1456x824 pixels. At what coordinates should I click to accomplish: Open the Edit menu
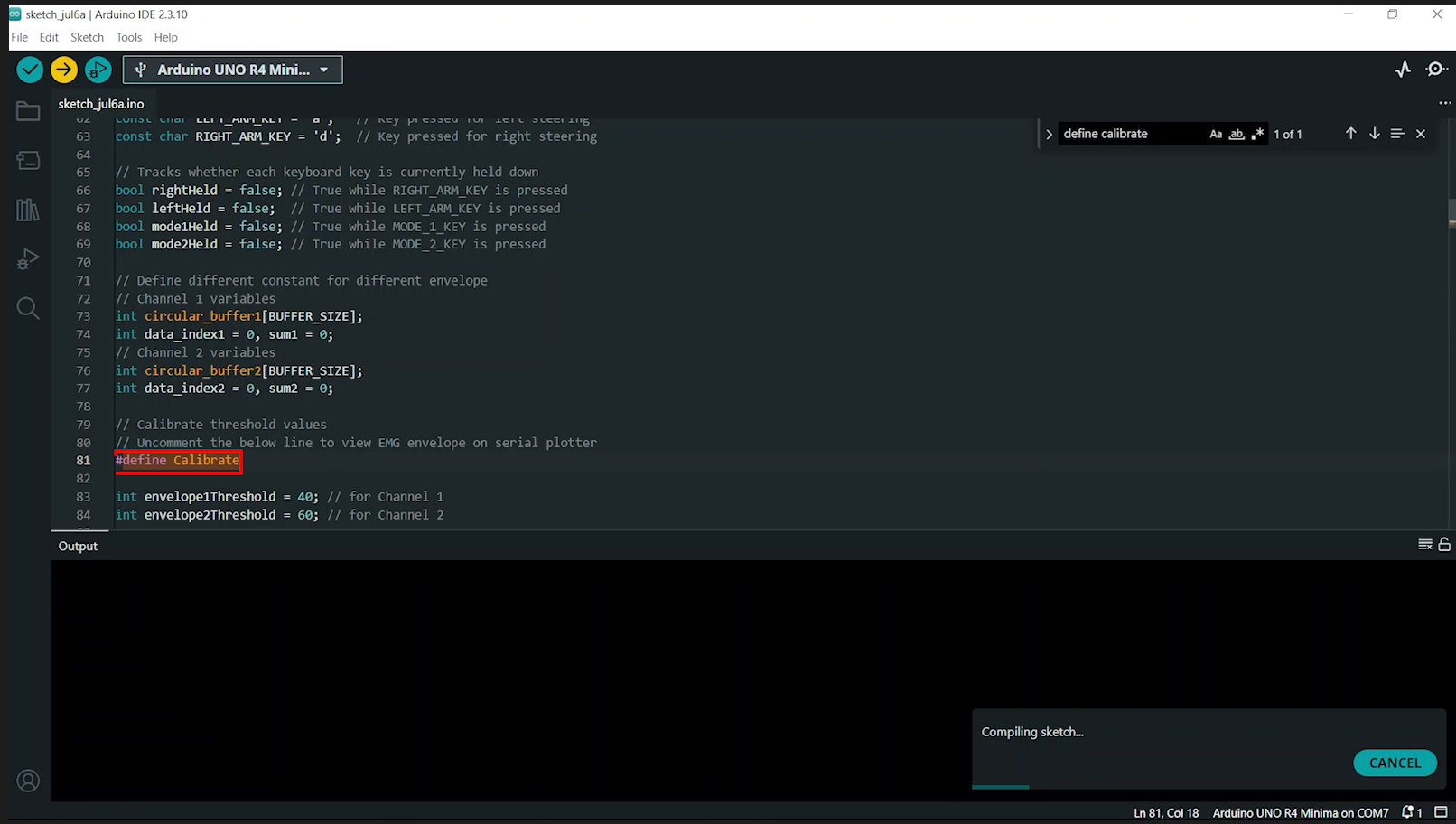point(49,37)
